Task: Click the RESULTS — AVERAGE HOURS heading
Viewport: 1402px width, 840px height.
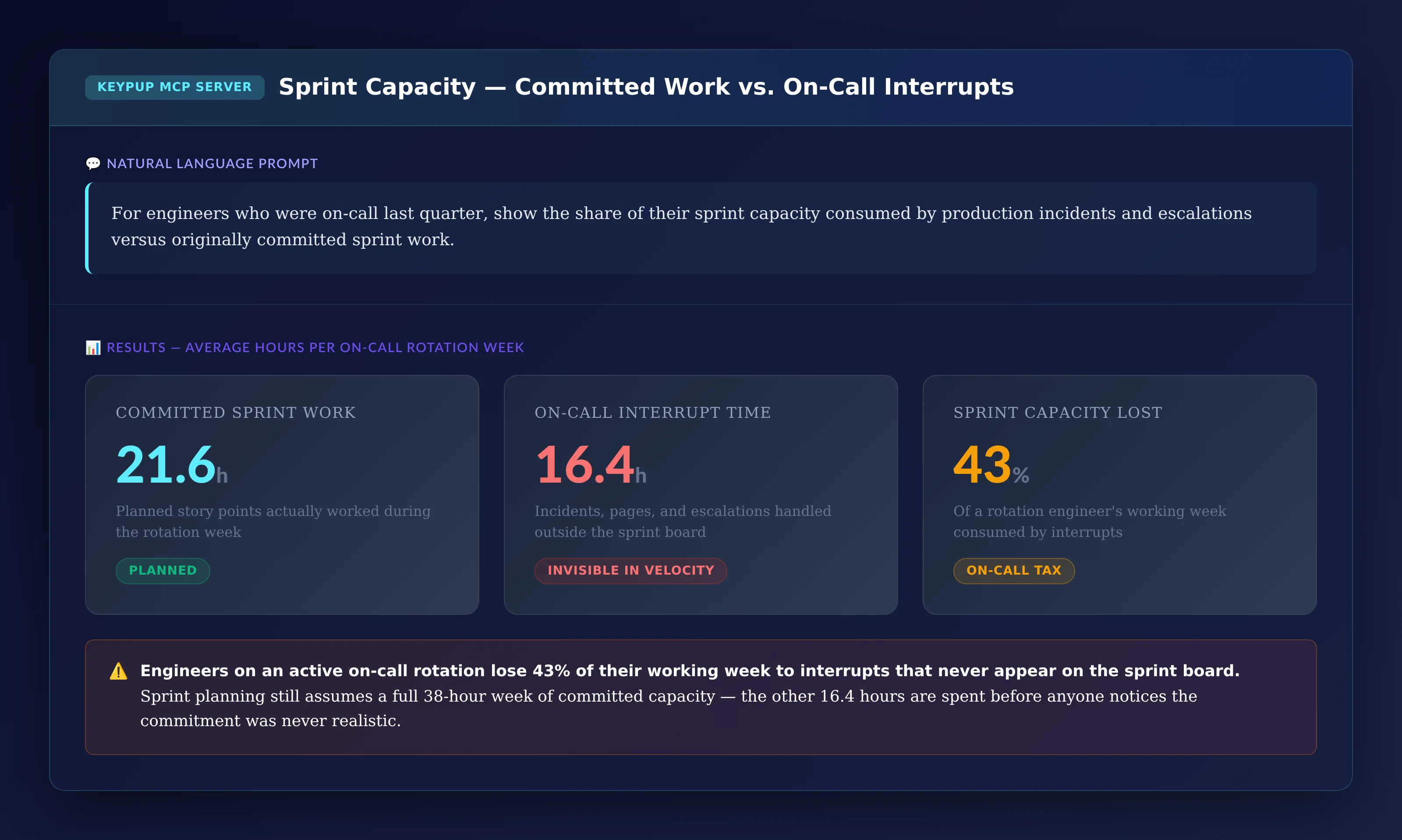Action: [315, 348]
